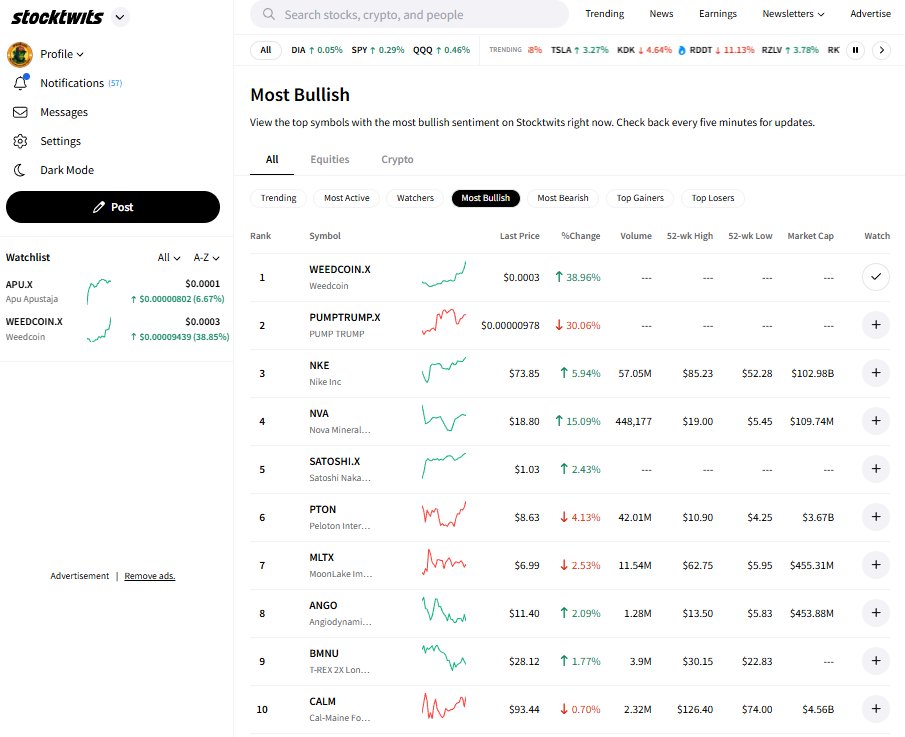Open the Newsletters dropdown
This screenshot has width=905, height=737.
(x=793, y=14)
